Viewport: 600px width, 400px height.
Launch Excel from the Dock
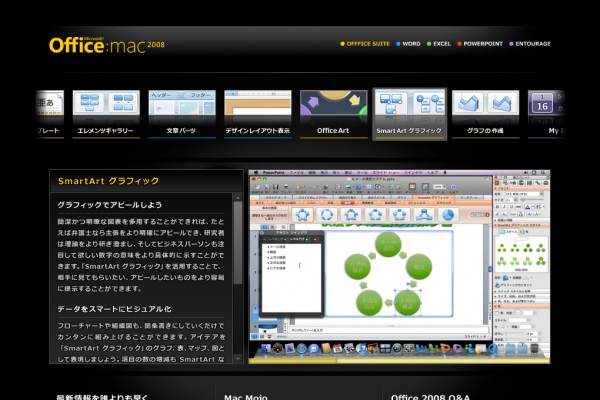click(x=433, y=348)
